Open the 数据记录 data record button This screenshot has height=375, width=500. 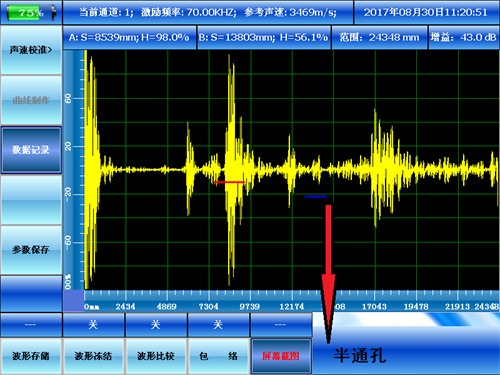click(31, 150)
